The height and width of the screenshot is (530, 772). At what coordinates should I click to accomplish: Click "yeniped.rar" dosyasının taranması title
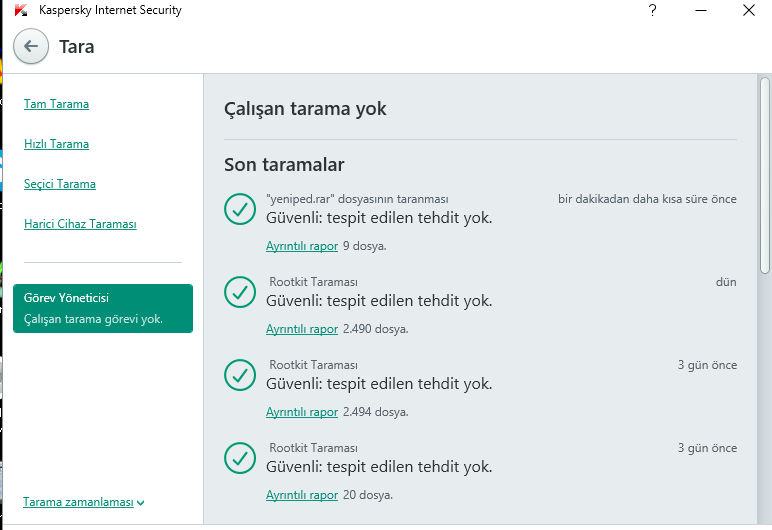[x=357, y=199]
